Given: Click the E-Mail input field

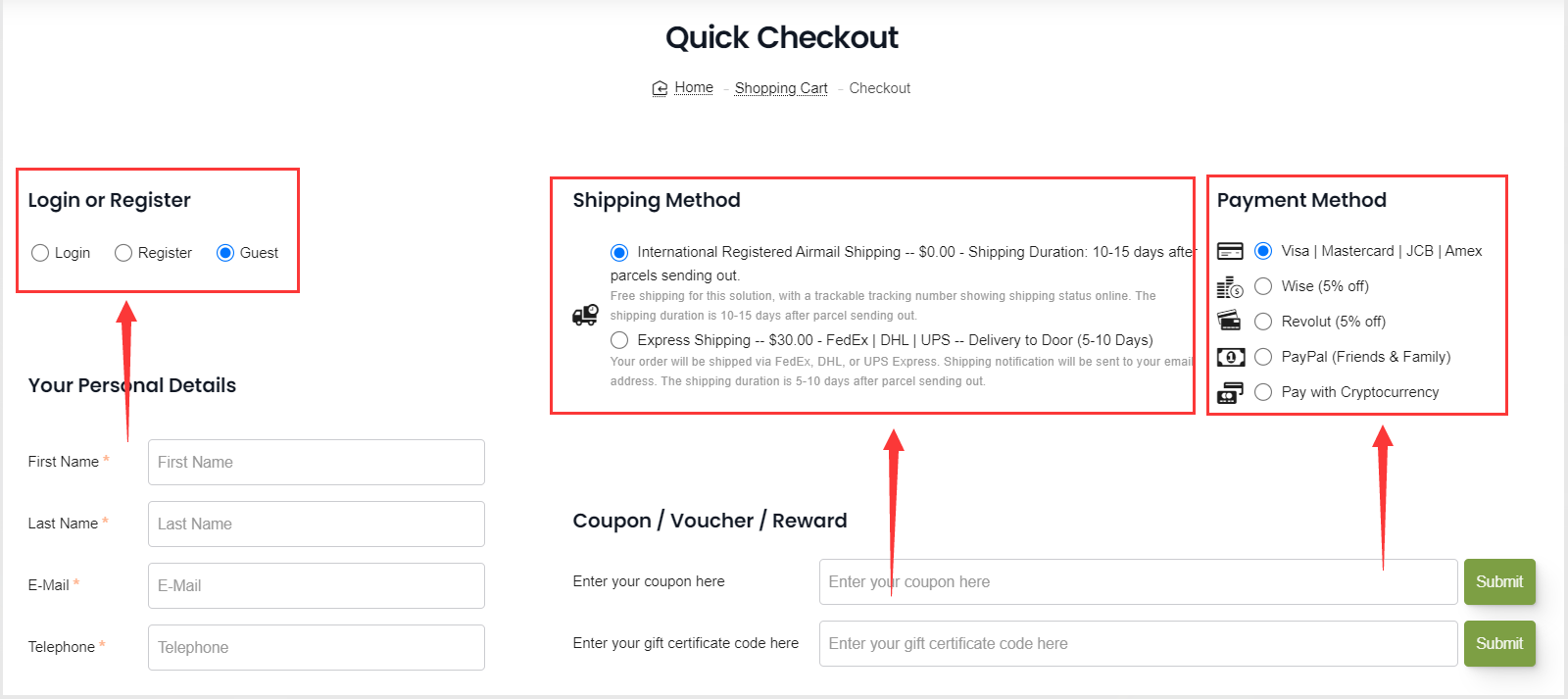Looking at the screenshot, I should [317, 585].
